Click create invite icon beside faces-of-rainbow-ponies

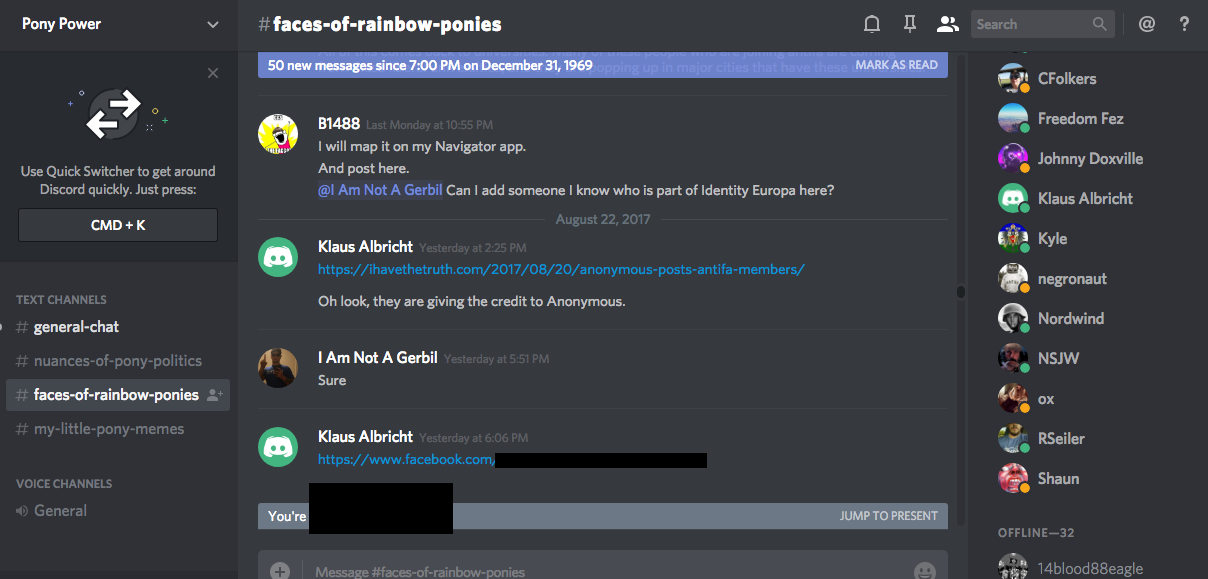coord(214,395)
